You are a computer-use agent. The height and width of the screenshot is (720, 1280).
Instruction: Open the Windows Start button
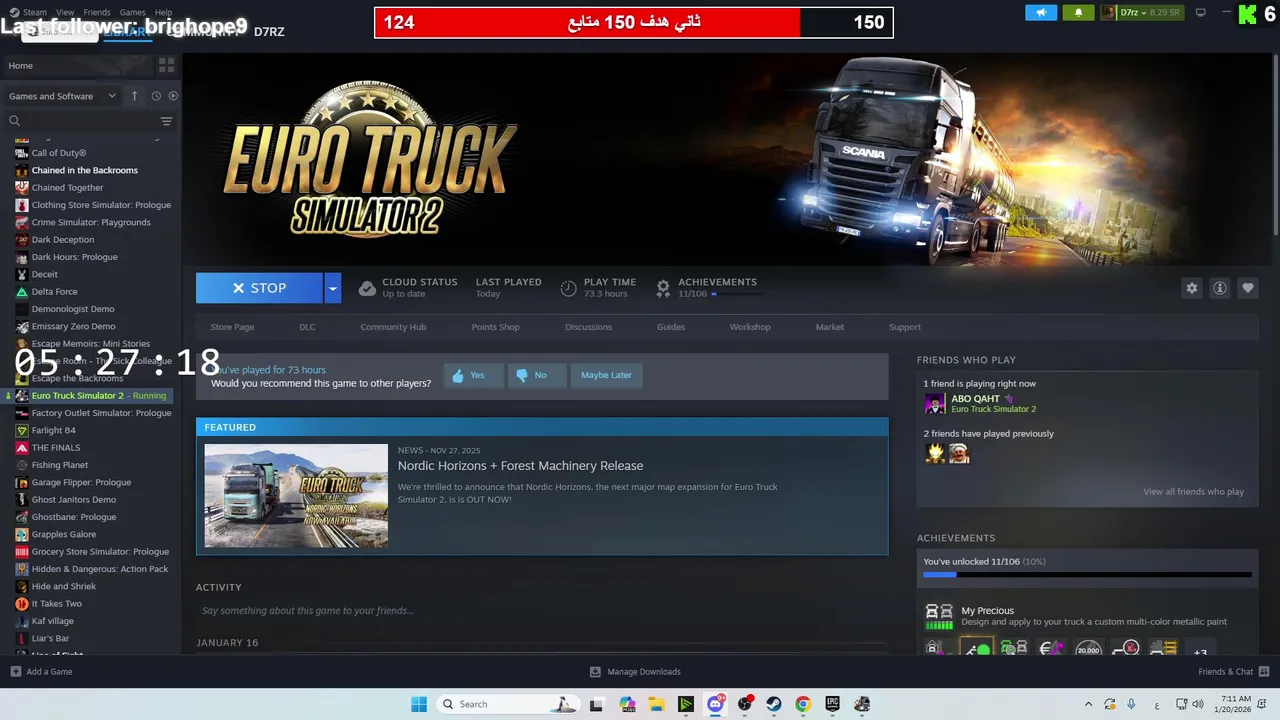[419, 704]
